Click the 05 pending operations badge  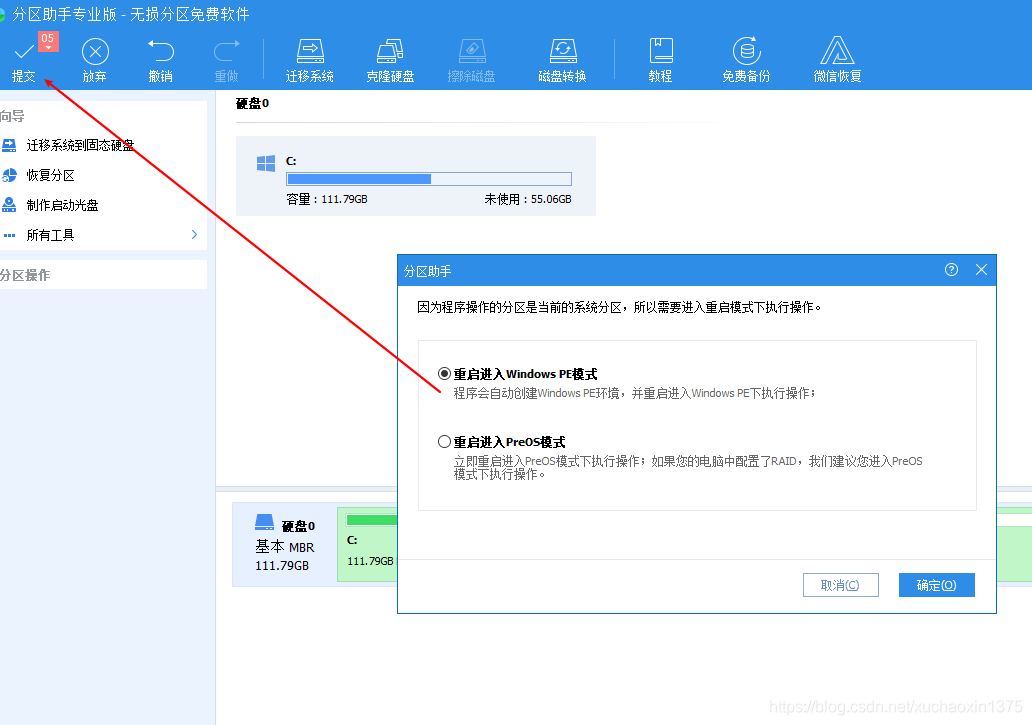48,40
